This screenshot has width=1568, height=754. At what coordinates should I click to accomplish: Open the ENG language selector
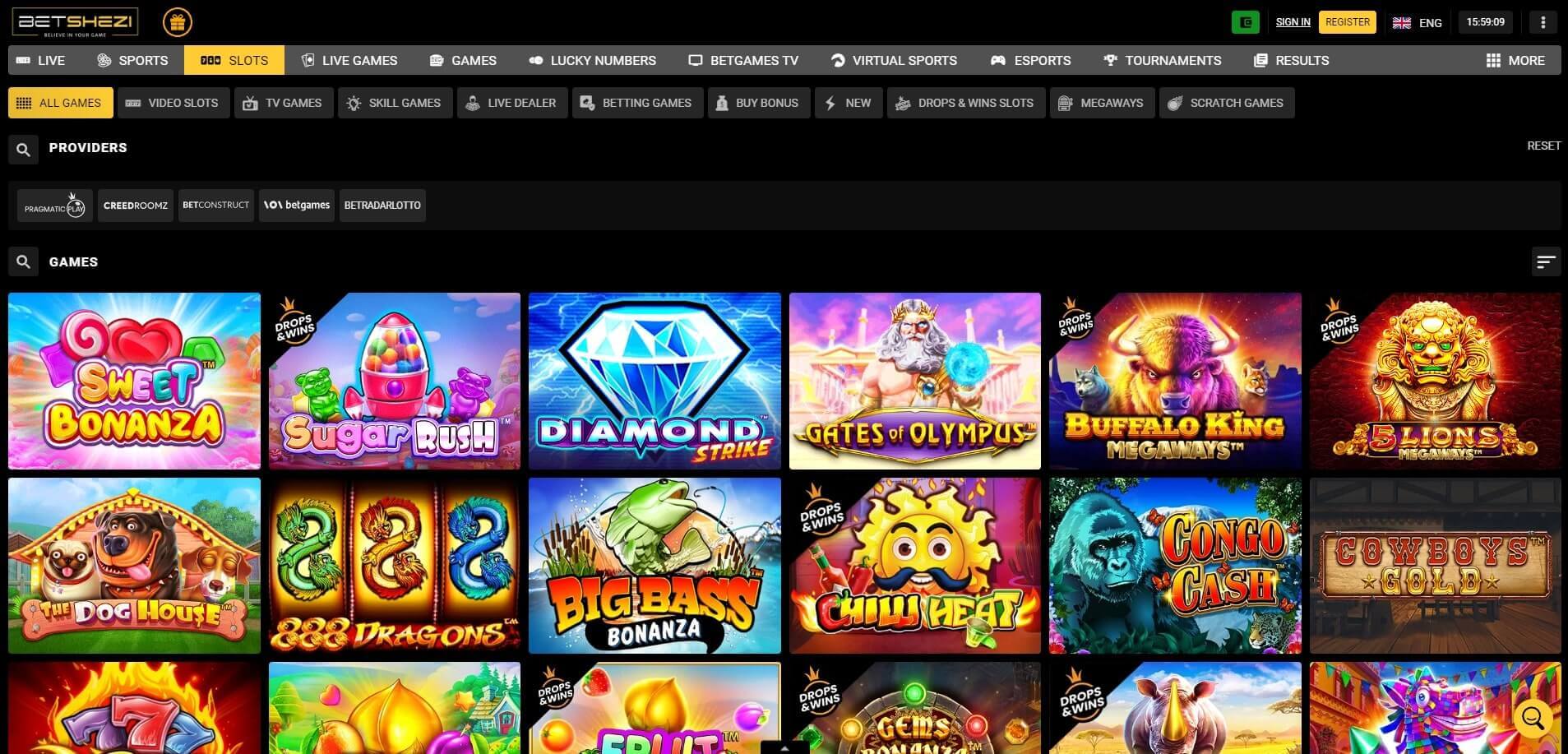tap(1417, 22)
